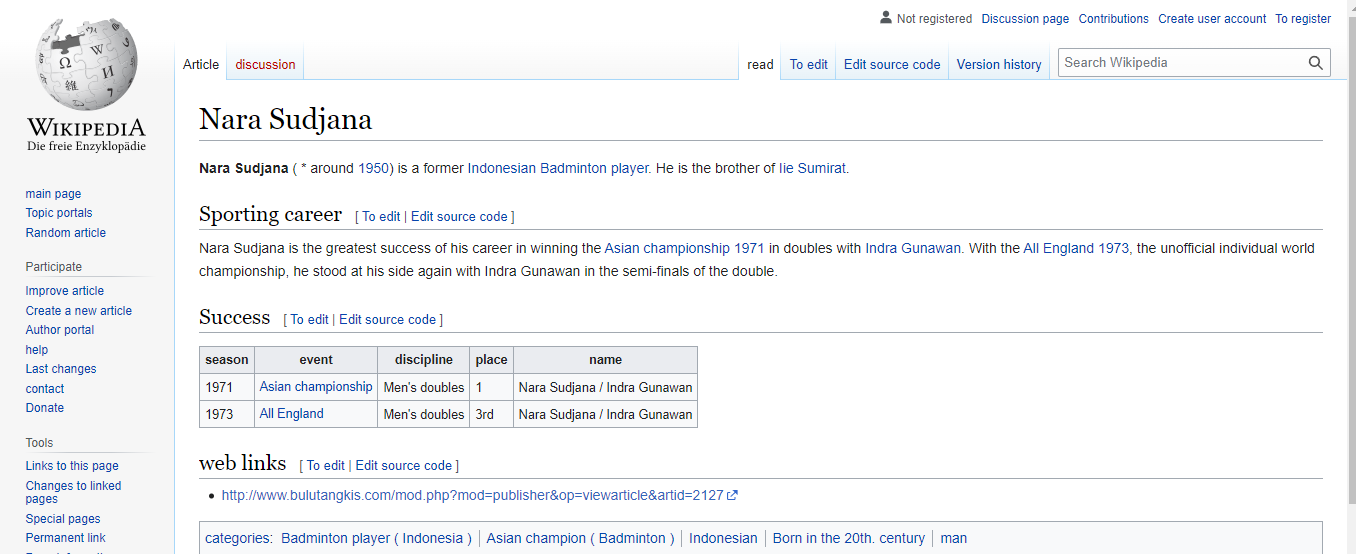This screenshot has height=554, width=1356.
Task: Follow the Indra Gunawan link in Sporting career
Action: click(912, 248)
